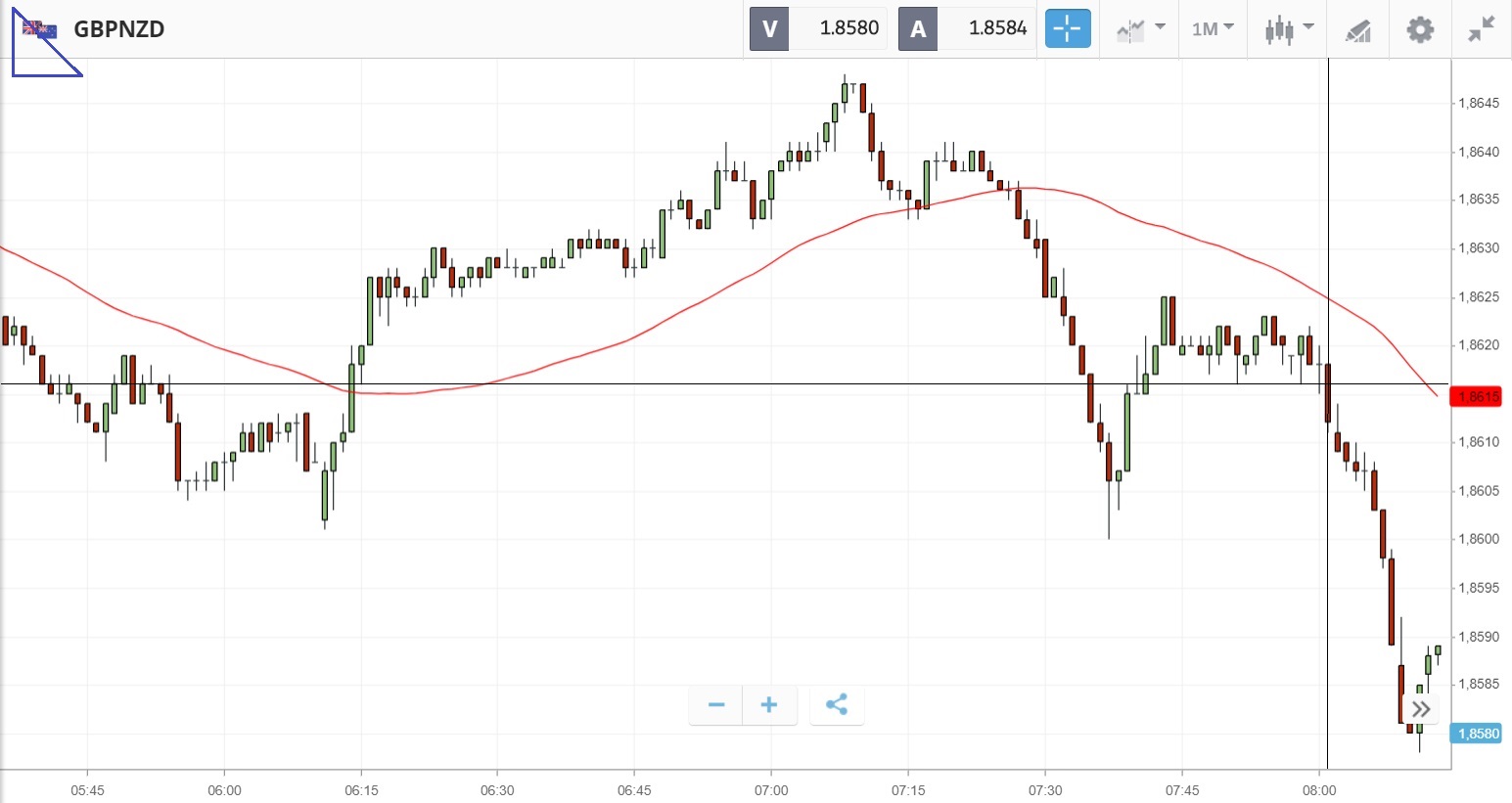Zoom out the chart with minus

tap(716, 704)
